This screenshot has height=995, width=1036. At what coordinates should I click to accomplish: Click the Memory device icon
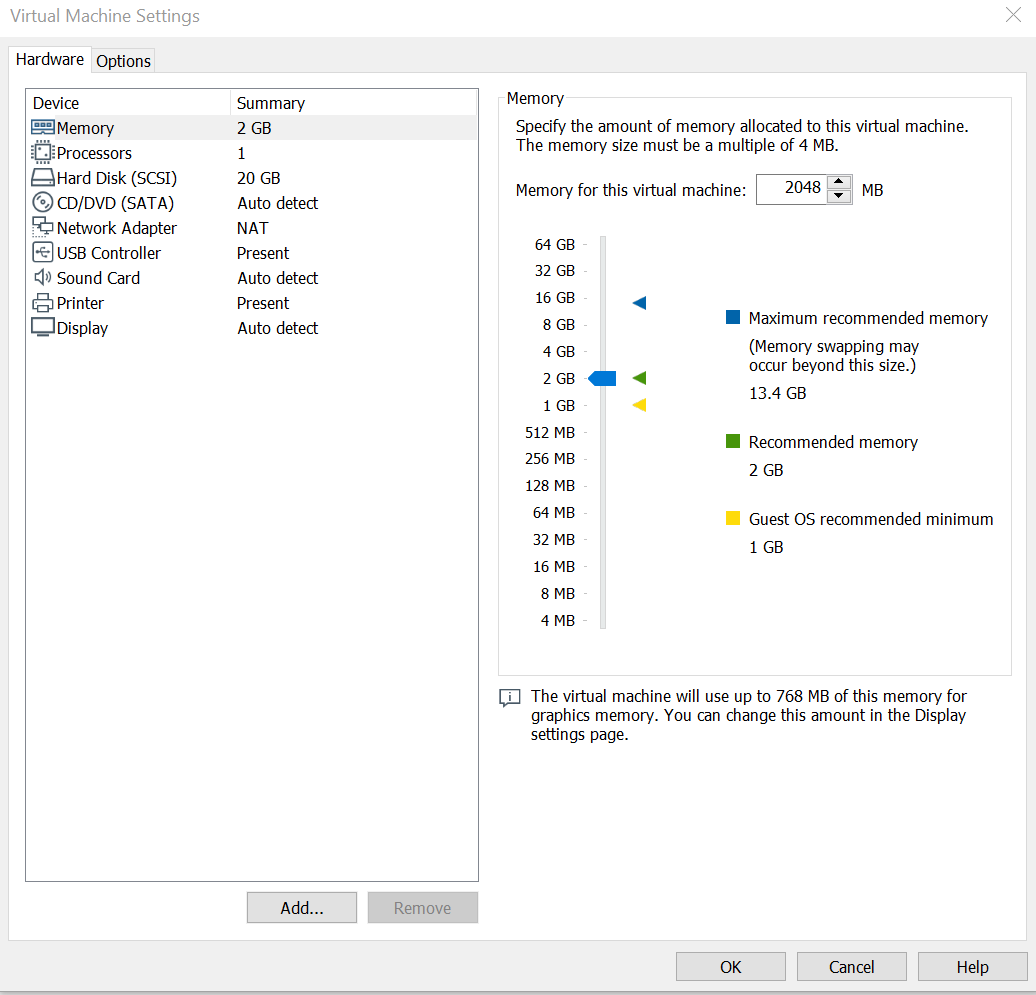tap(43, 128)
